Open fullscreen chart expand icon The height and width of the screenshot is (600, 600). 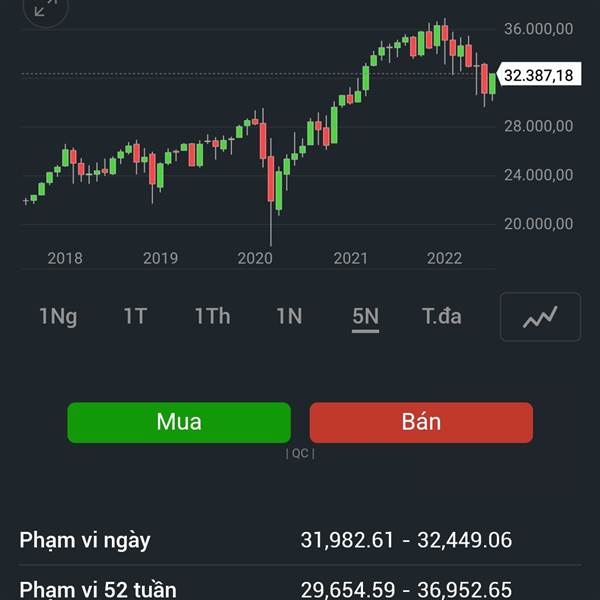pyautogui.click(x=46, y=8)
